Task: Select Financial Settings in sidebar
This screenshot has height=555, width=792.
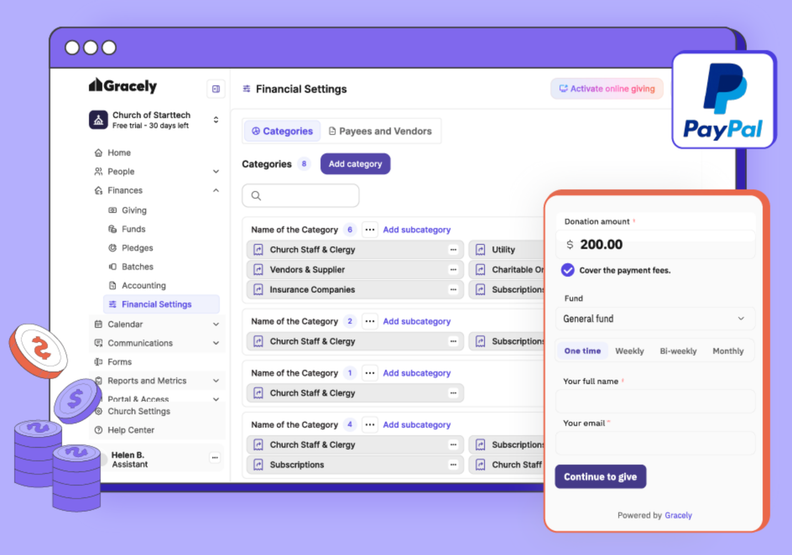Action: [x=162, y=304]
